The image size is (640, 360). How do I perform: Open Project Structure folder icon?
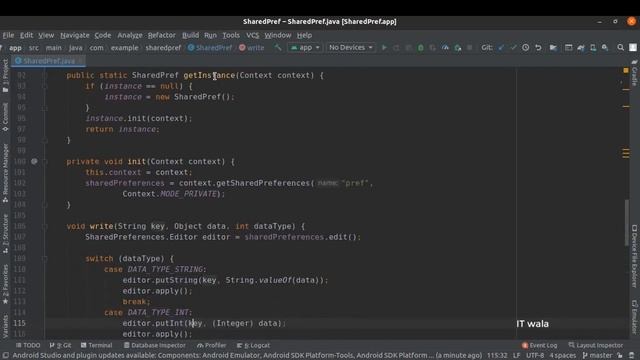pyautogui.click(x=553, y=48)
